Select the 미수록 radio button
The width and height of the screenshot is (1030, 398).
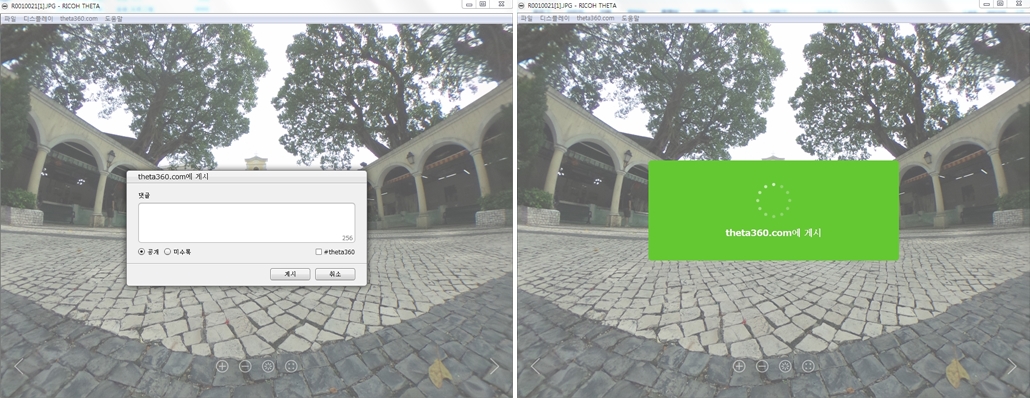167,252
